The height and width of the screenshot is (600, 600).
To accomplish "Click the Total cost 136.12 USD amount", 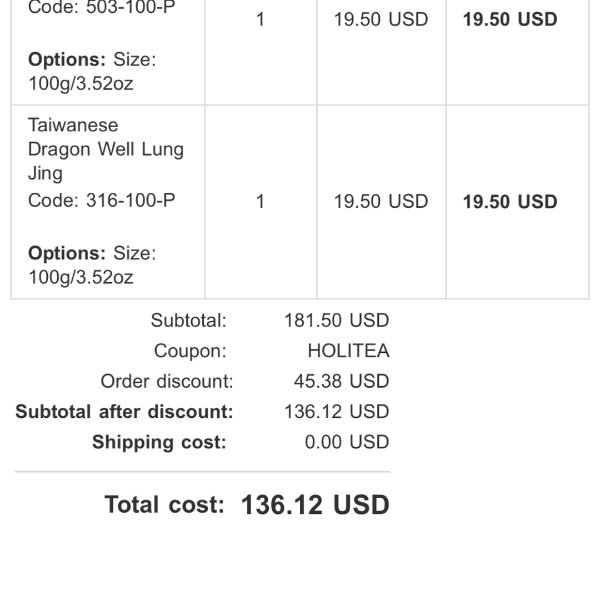I will tap(315, 505).
